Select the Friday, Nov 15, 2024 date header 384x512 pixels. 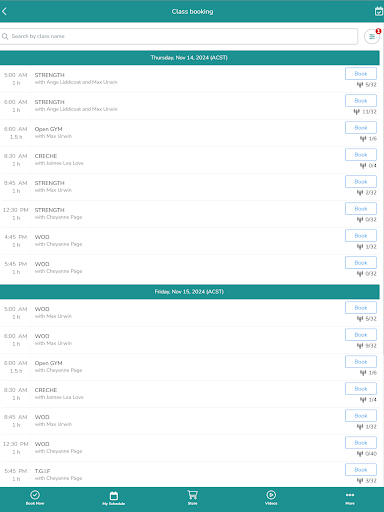tap(189, 292)
